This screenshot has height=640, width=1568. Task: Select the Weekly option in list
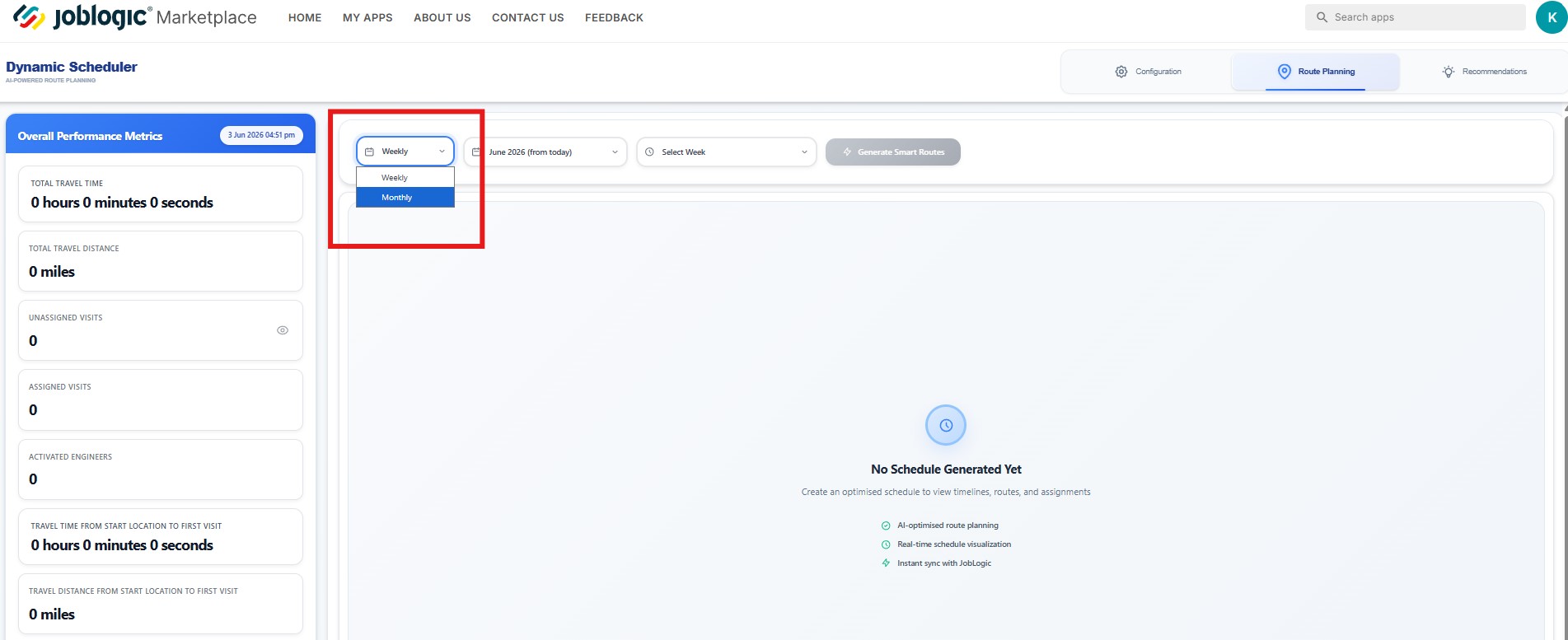point(405,178)
